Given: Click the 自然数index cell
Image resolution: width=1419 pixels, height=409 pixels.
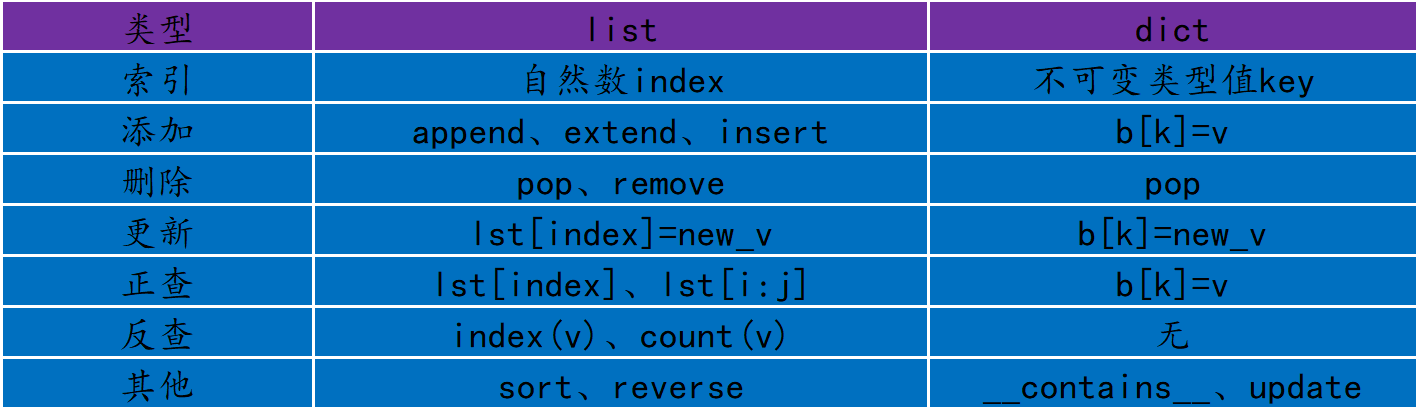Looking at the screenshot, I should point(621,80).
